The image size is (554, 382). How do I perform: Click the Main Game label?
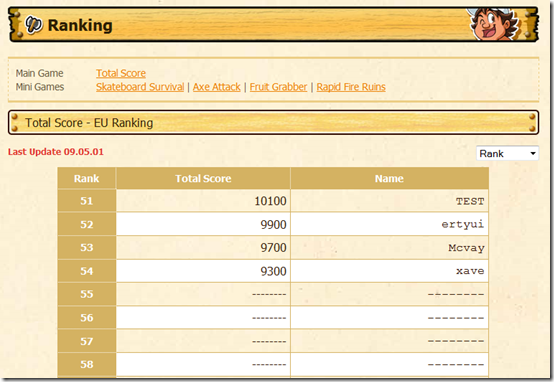coord(39,73)
